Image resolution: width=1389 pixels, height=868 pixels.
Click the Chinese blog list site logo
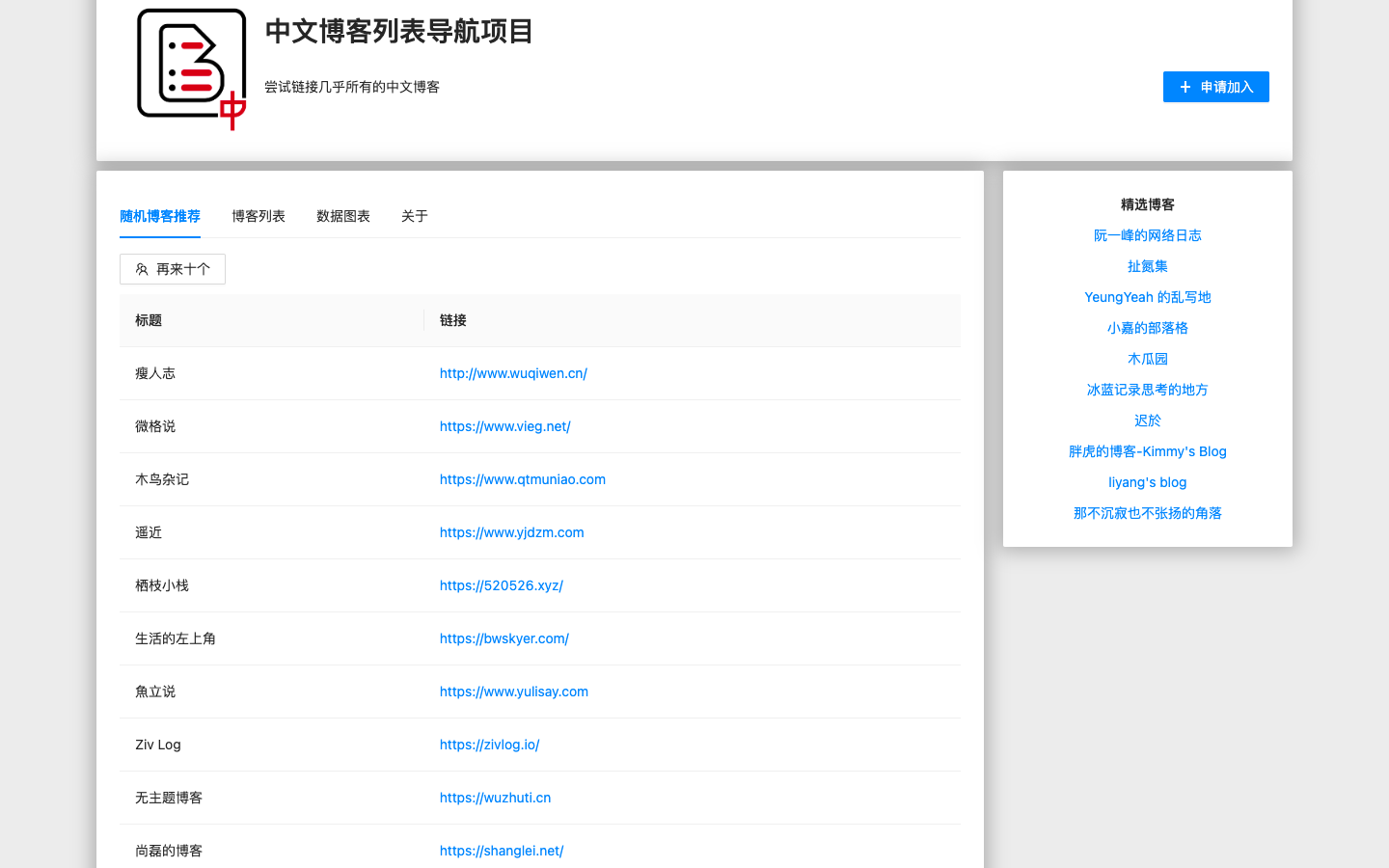coord(191,68)
